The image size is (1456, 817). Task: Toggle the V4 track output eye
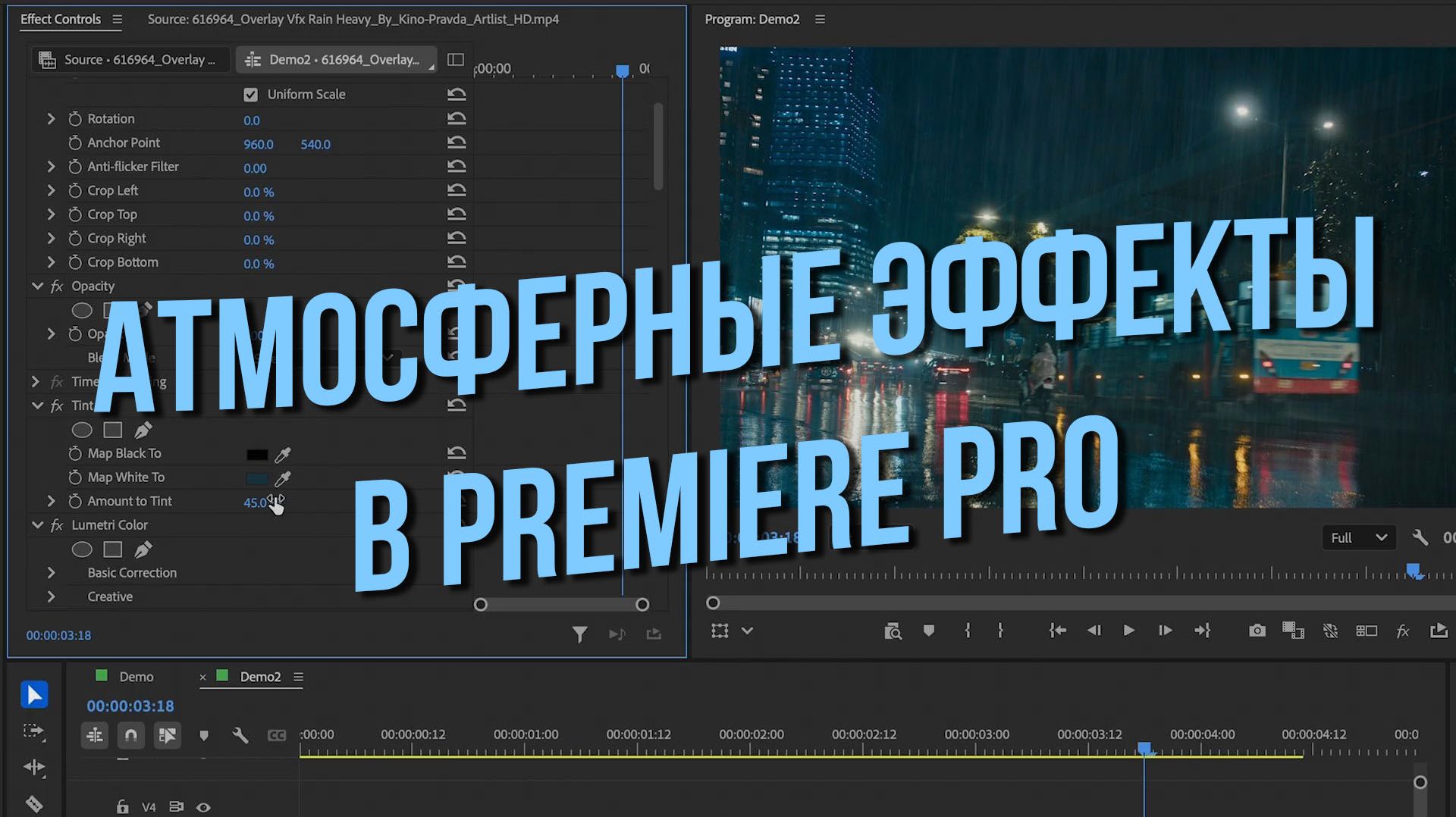203,806
